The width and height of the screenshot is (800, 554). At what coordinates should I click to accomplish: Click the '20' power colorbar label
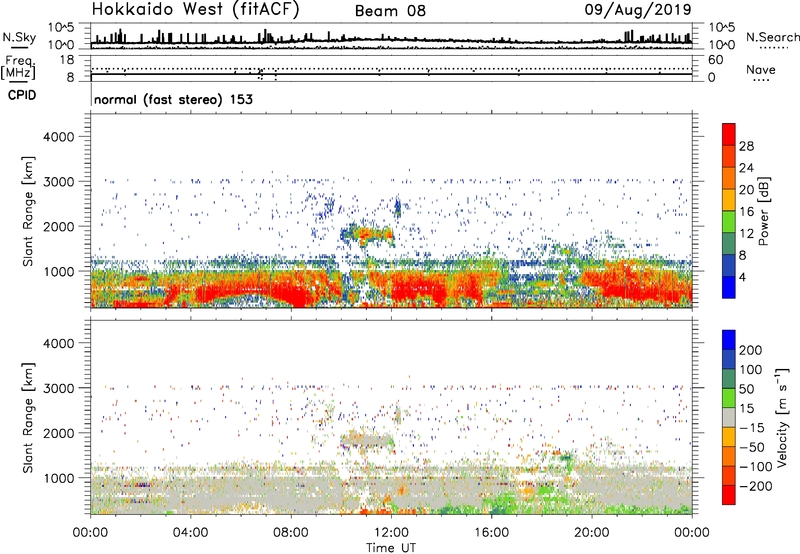coord(746,190)
